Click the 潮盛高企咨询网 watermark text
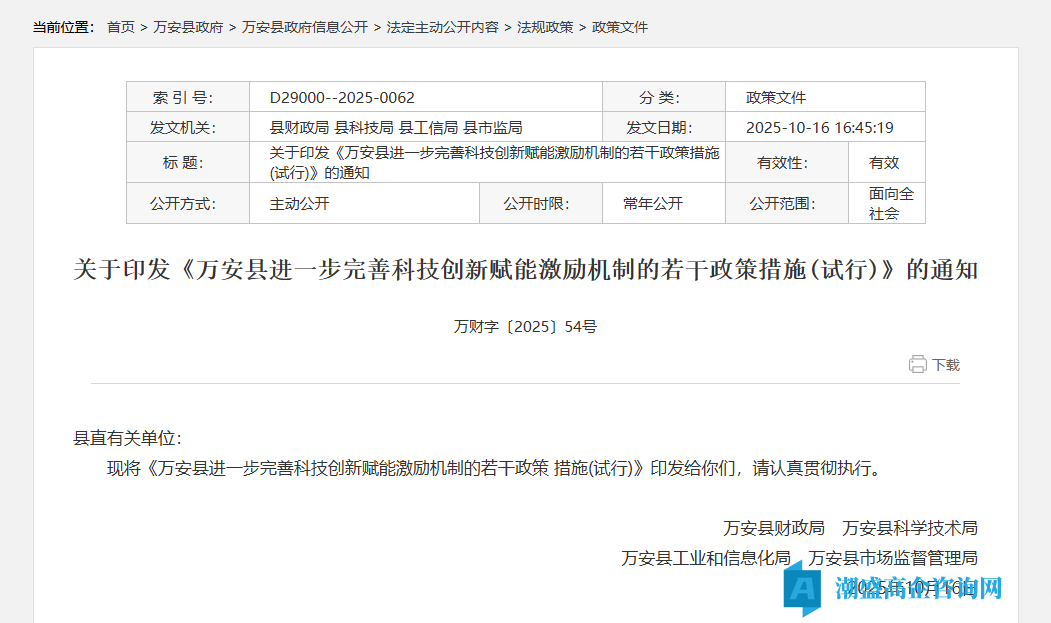1051x623 pixels. [x=918, y=587]
